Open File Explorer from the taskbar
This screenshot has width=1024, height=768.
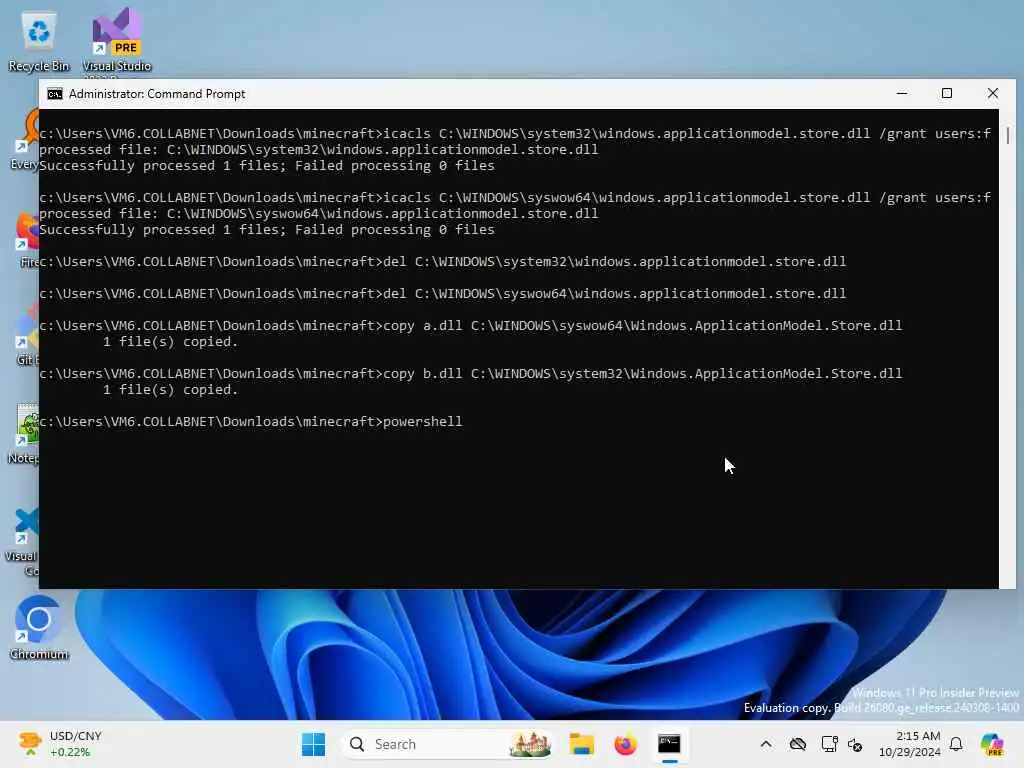pos(581,744)
